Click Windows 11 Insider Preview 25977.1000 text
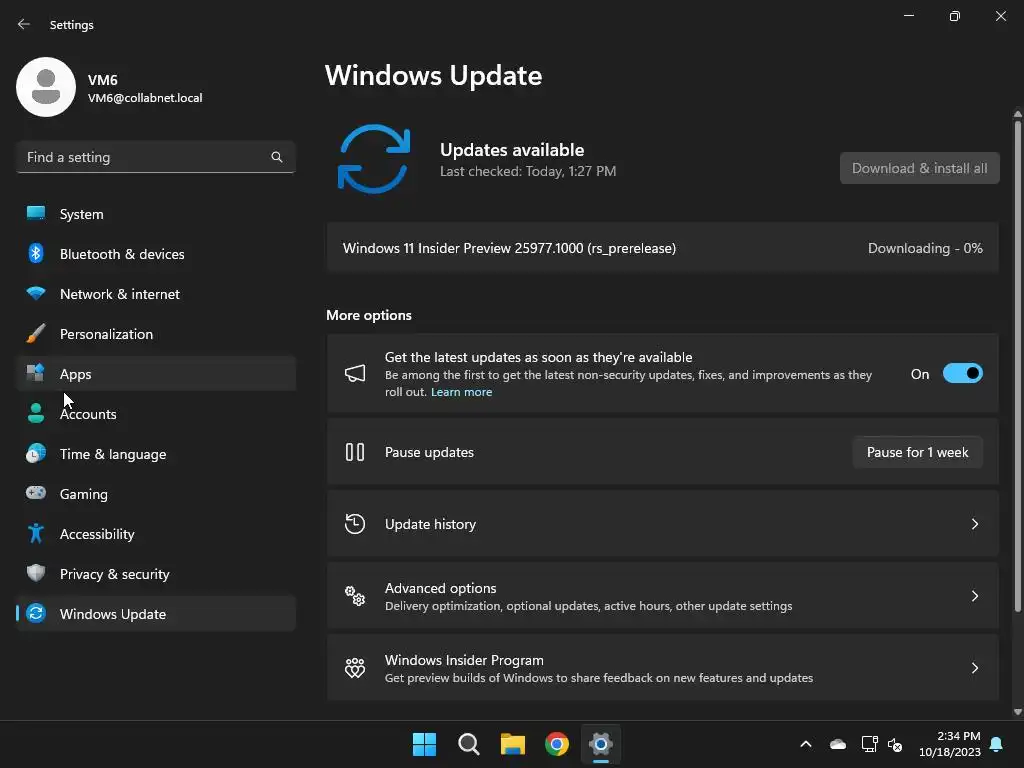This screenshot has width=1024, height=768. [509, 248]
